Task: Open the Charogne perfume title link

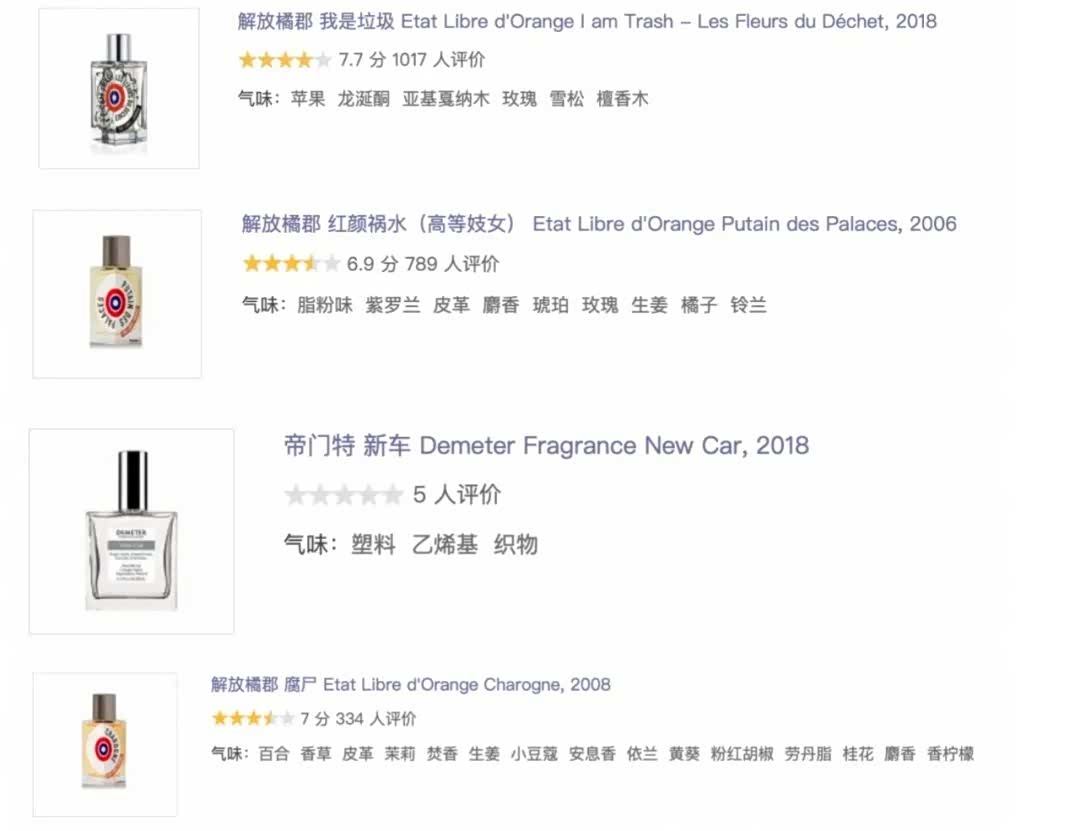Action: [410, 685]
